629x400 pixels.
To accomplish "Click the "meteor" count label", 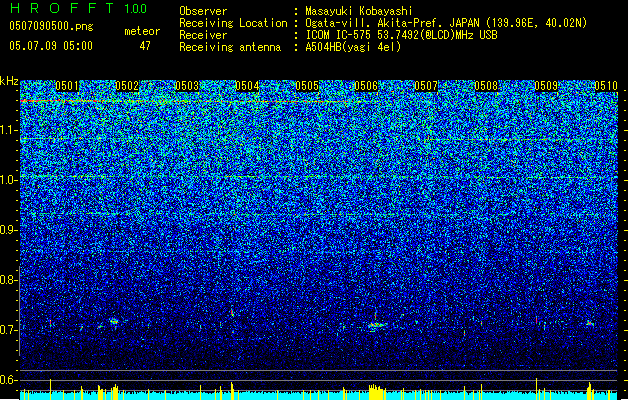I will click(x=142, y=31).
